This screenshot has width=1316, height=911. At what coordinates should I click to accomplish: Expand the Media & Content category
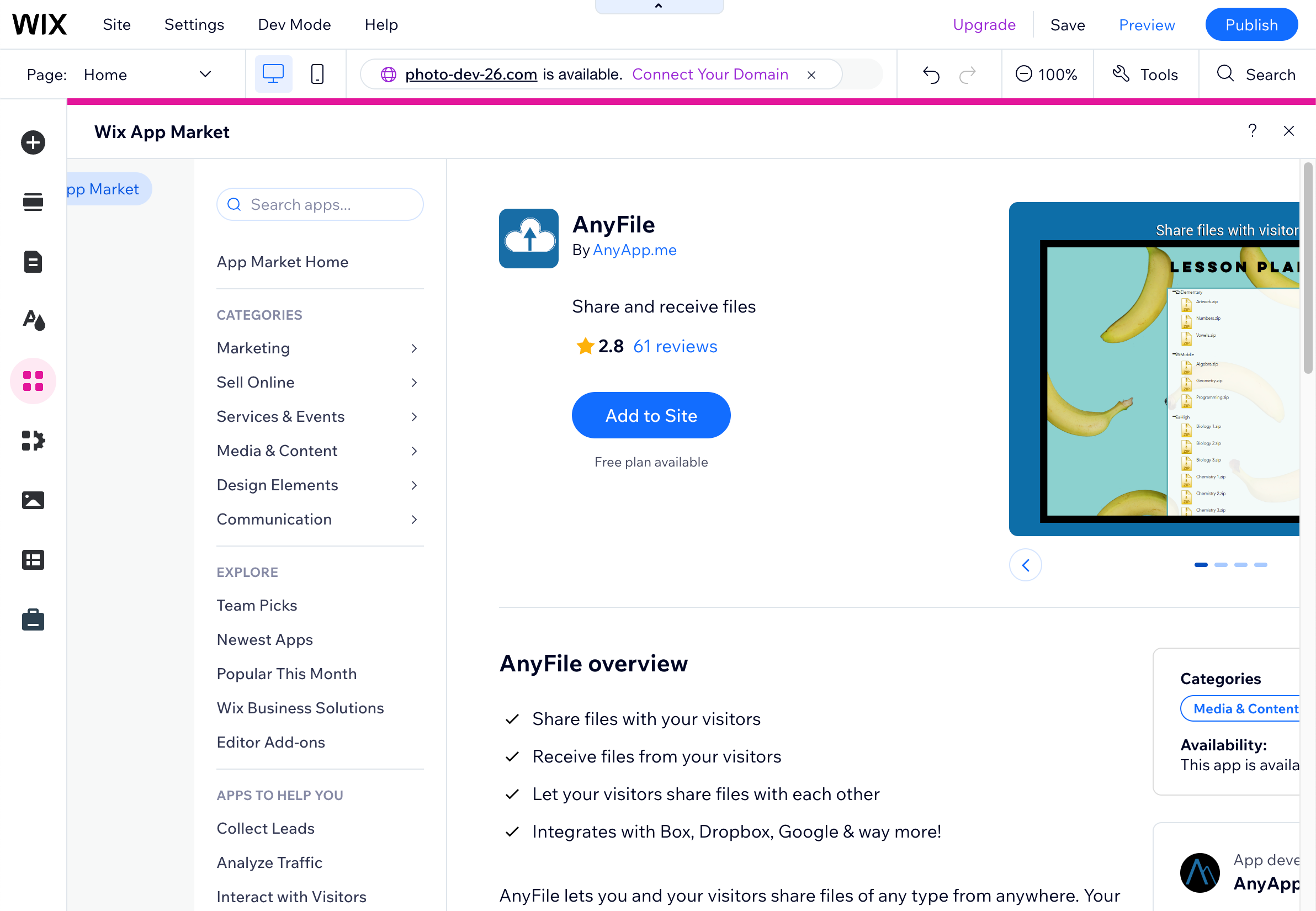click(319, 451)
